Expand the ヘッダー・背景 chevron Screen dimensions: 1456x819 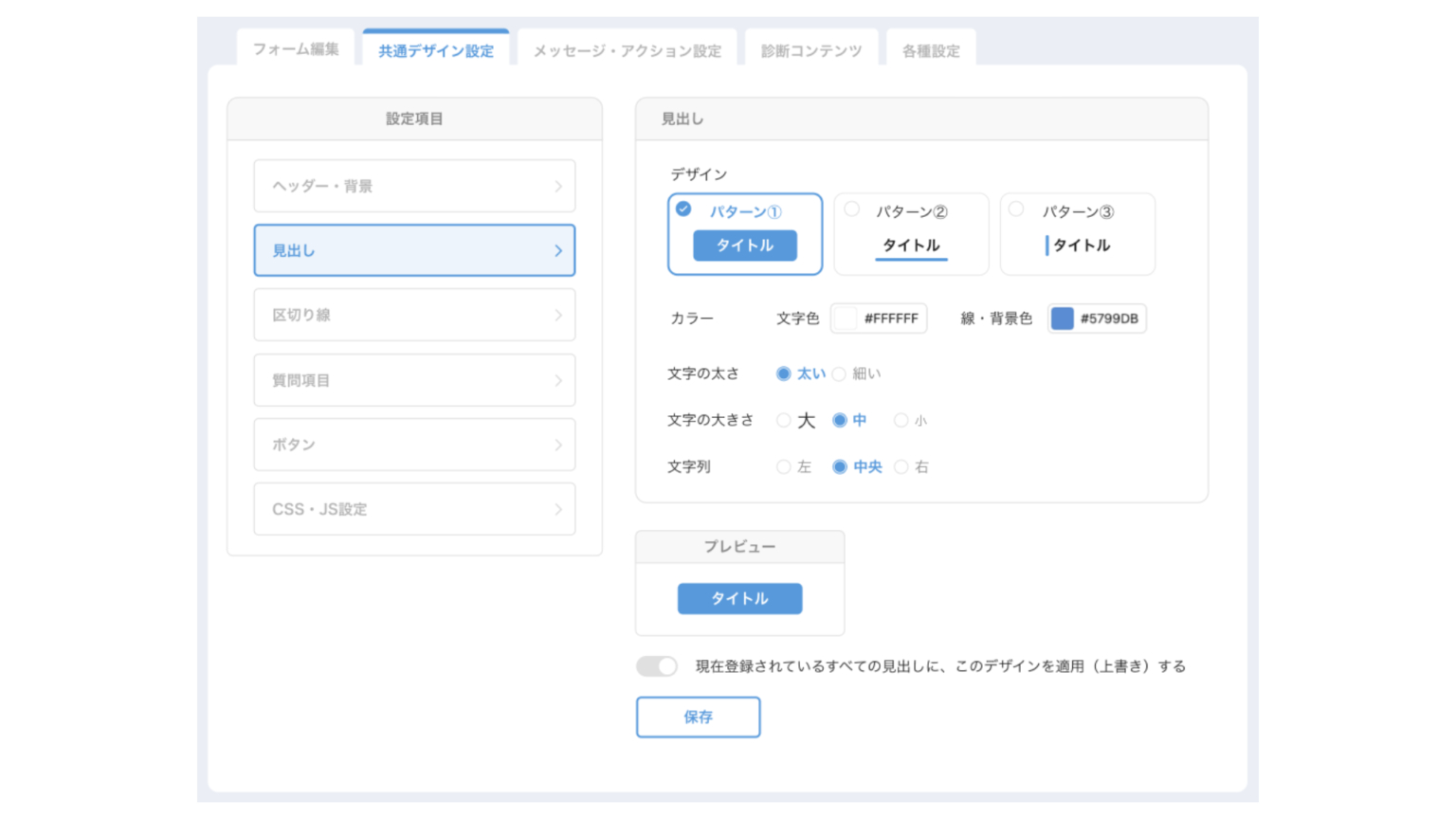coord(558,187)
